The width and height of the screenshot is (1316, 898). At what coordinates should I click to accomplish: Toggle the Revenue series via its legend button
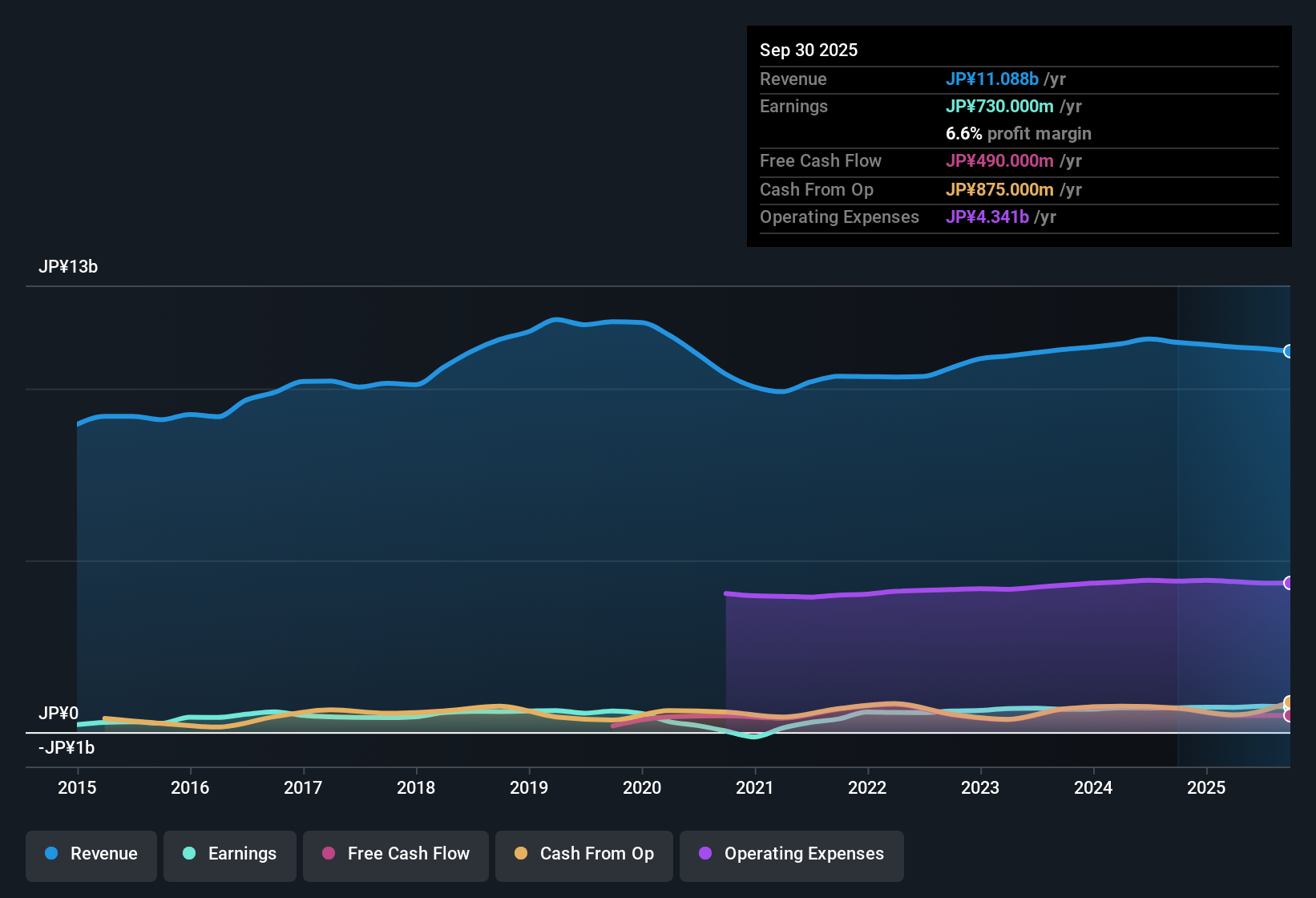[x=91, y=854]
